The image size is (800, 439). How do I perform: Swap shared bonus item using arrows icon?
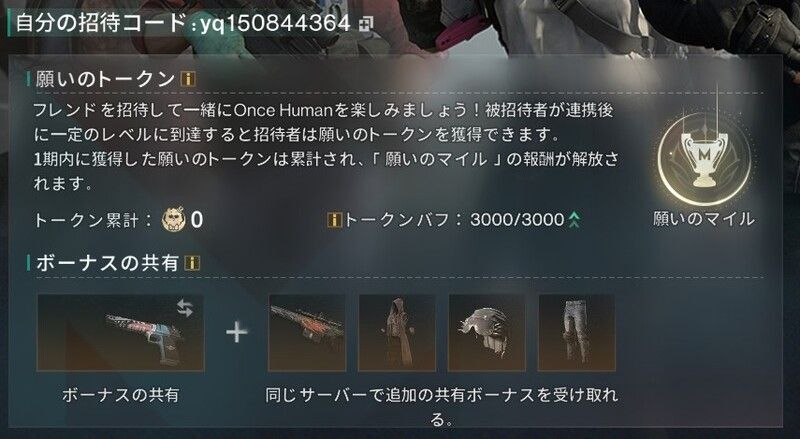click(x=185, y=308)
